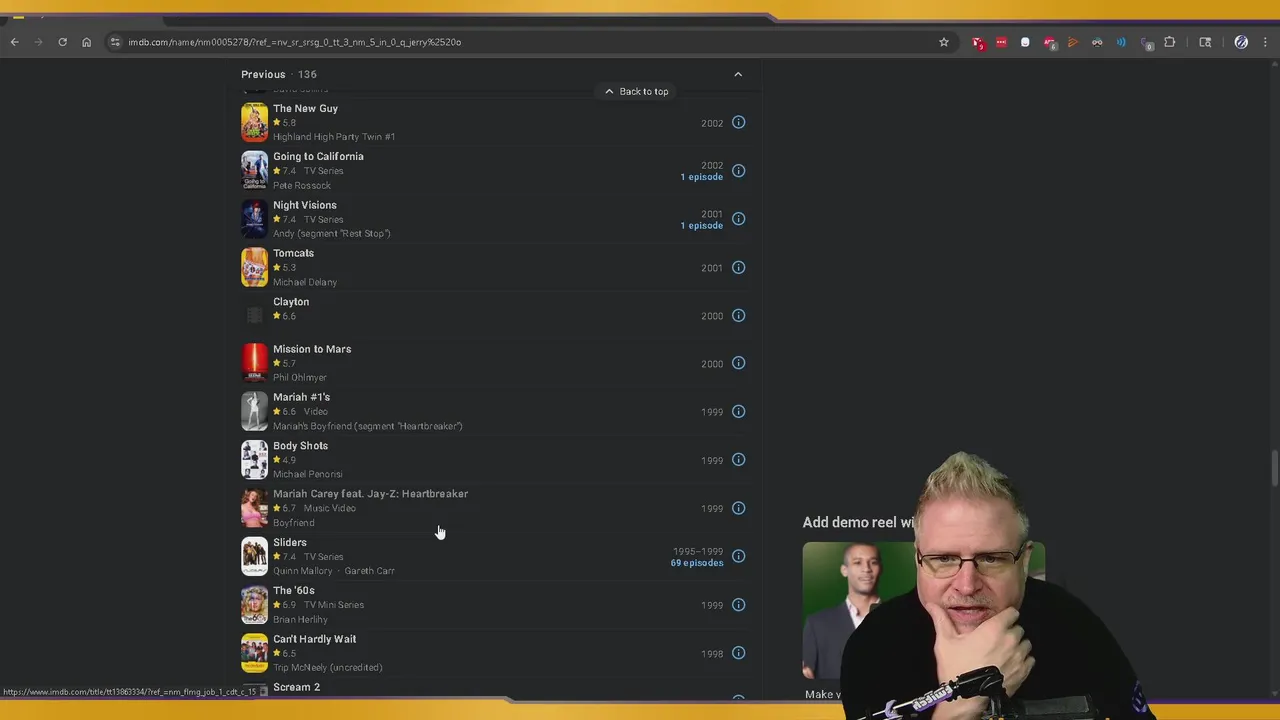Screen dimensions: 1280x720
Task: Open the Tomcats title page
Action: point(293,253)
